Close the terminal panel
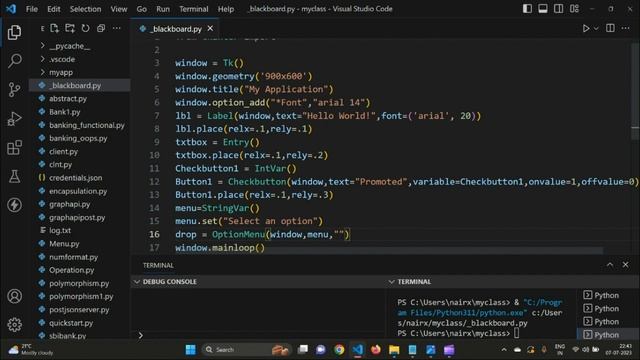 [625, 265]
